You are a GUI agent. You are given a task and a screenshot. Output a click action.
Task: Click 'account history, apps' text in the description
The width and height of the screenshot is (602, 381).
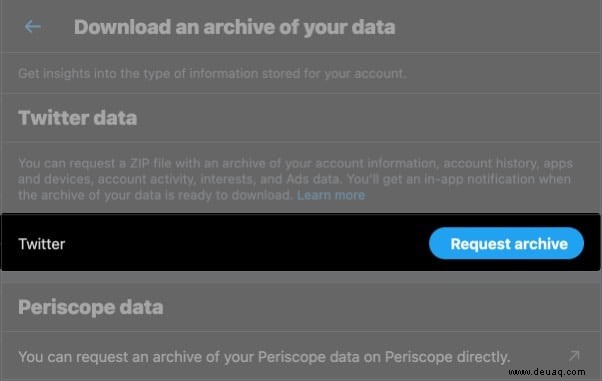click(x=508, y=163)
